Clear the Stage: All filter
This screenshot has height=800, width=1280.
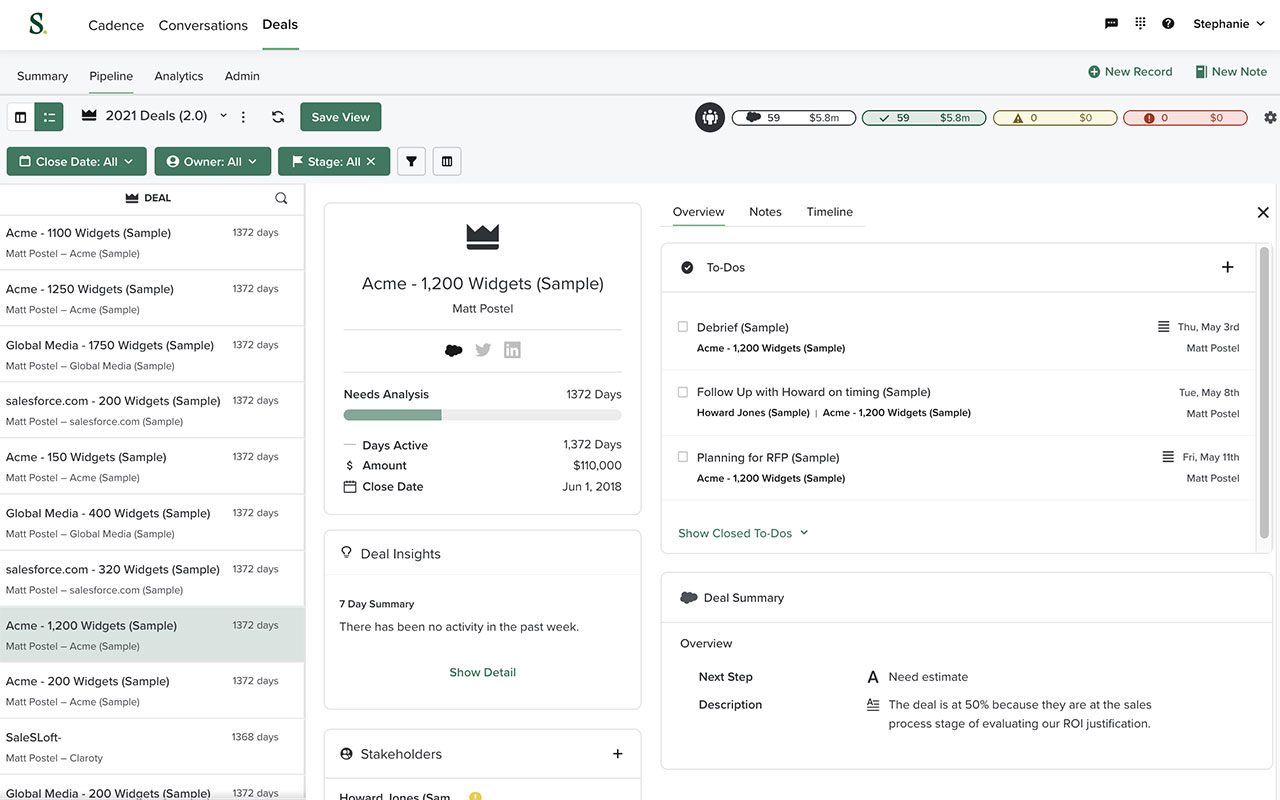371,161
